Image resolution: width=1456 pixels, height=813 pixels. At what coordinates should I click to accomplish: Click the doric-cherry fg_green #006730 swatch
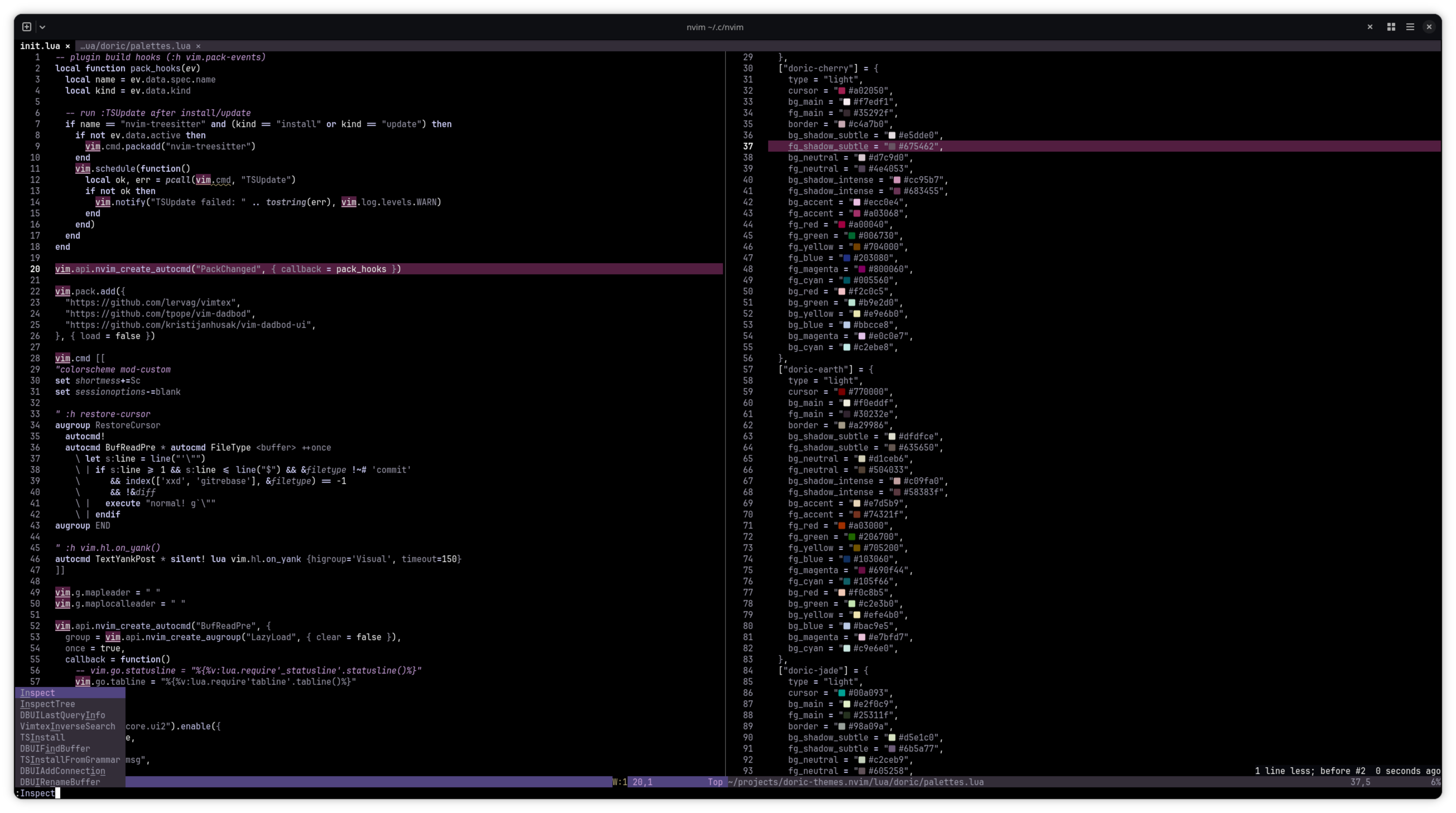852,236
